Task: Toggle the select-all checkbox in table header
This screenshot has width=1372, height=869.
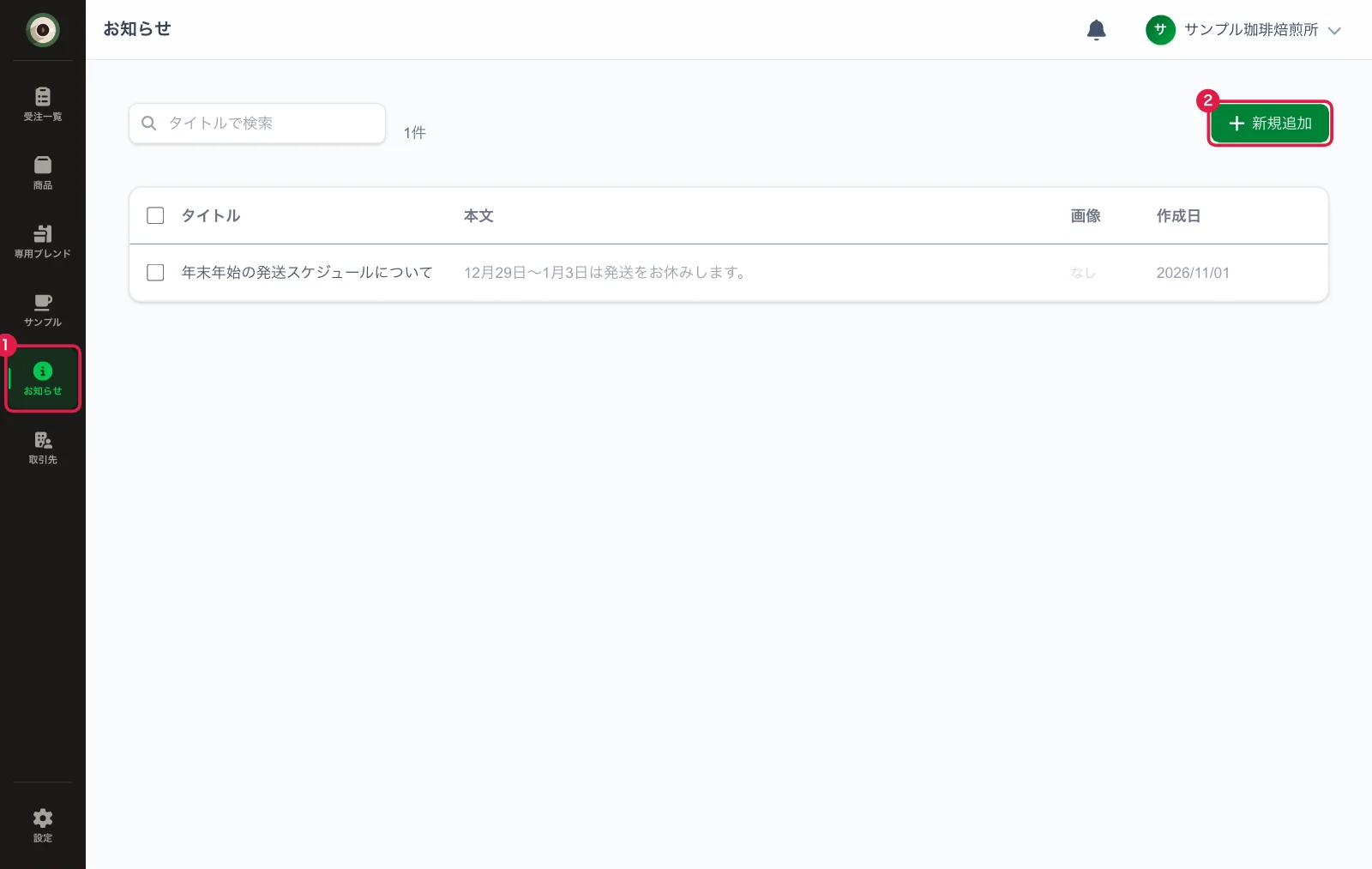Action: click(x=155, y=215)
